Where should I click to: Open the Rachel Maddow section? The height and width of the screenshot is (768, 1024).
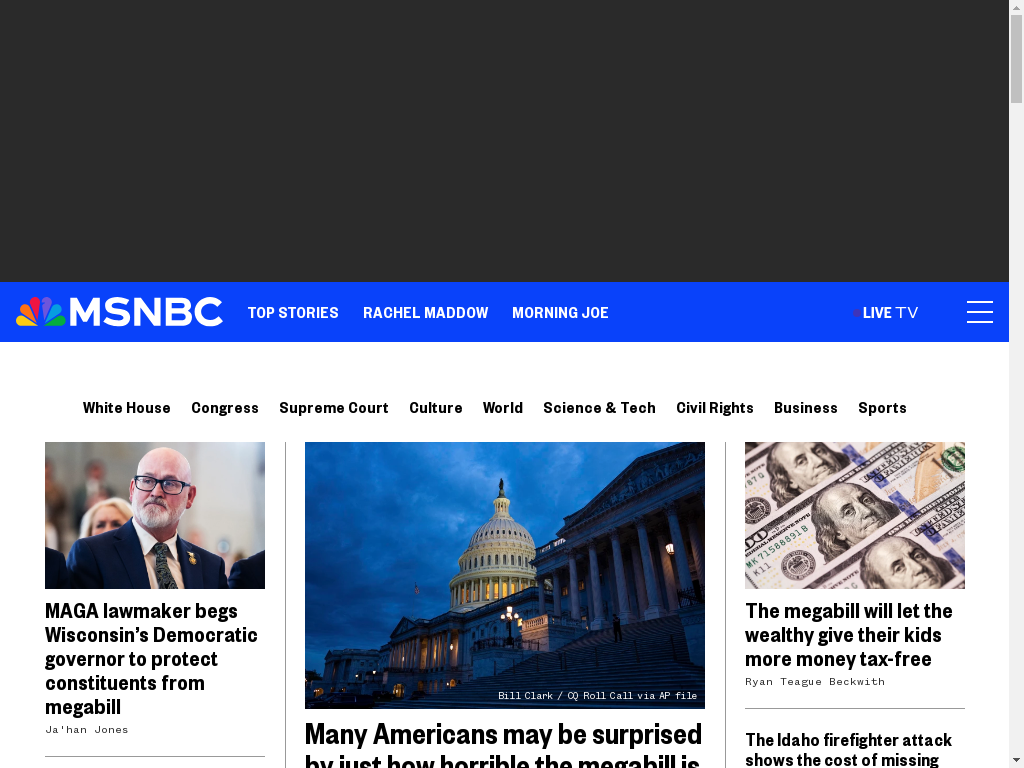426,313
